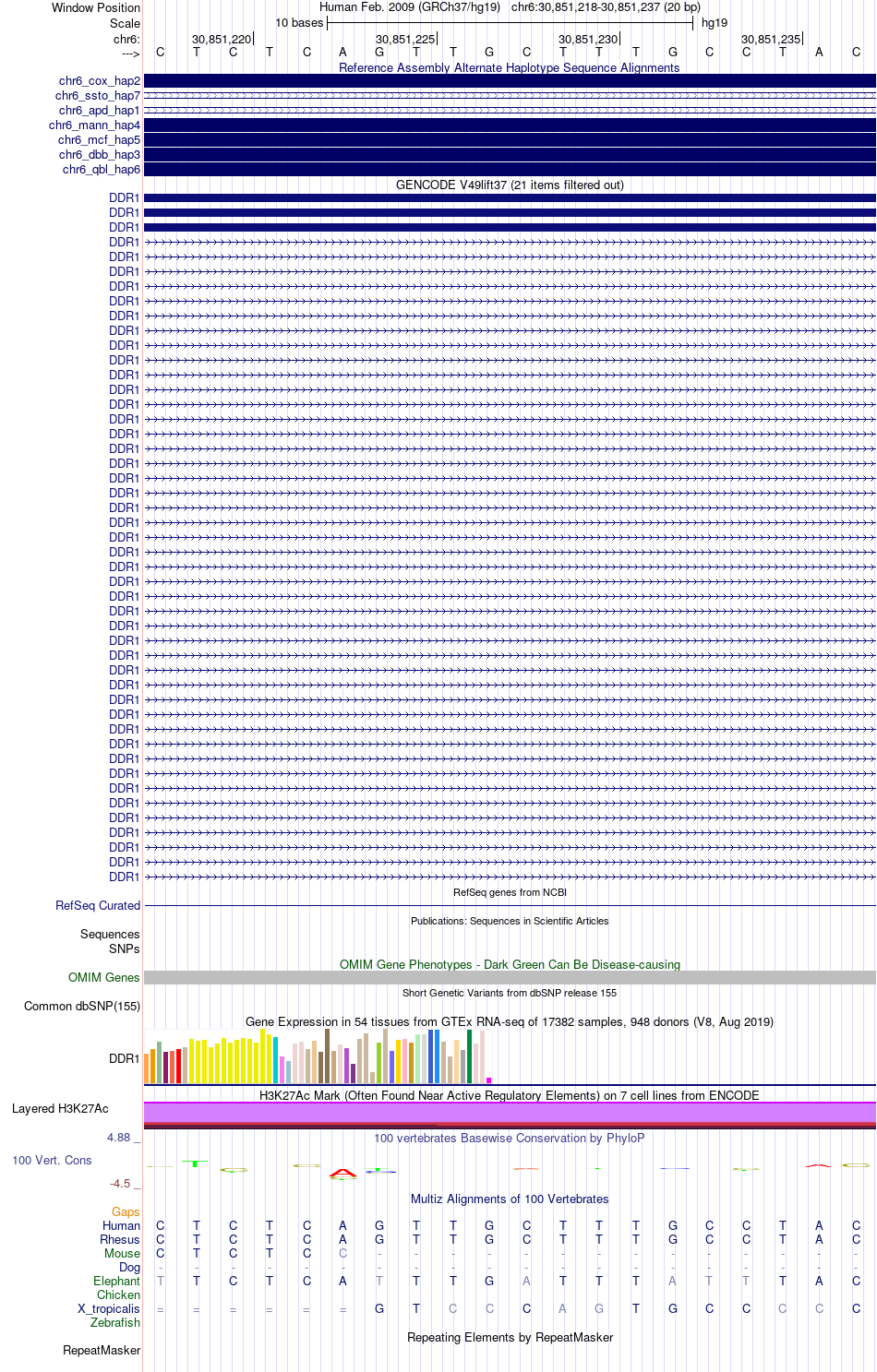Click the gray OMIM Genes item bar

click(x=510, y=977)
